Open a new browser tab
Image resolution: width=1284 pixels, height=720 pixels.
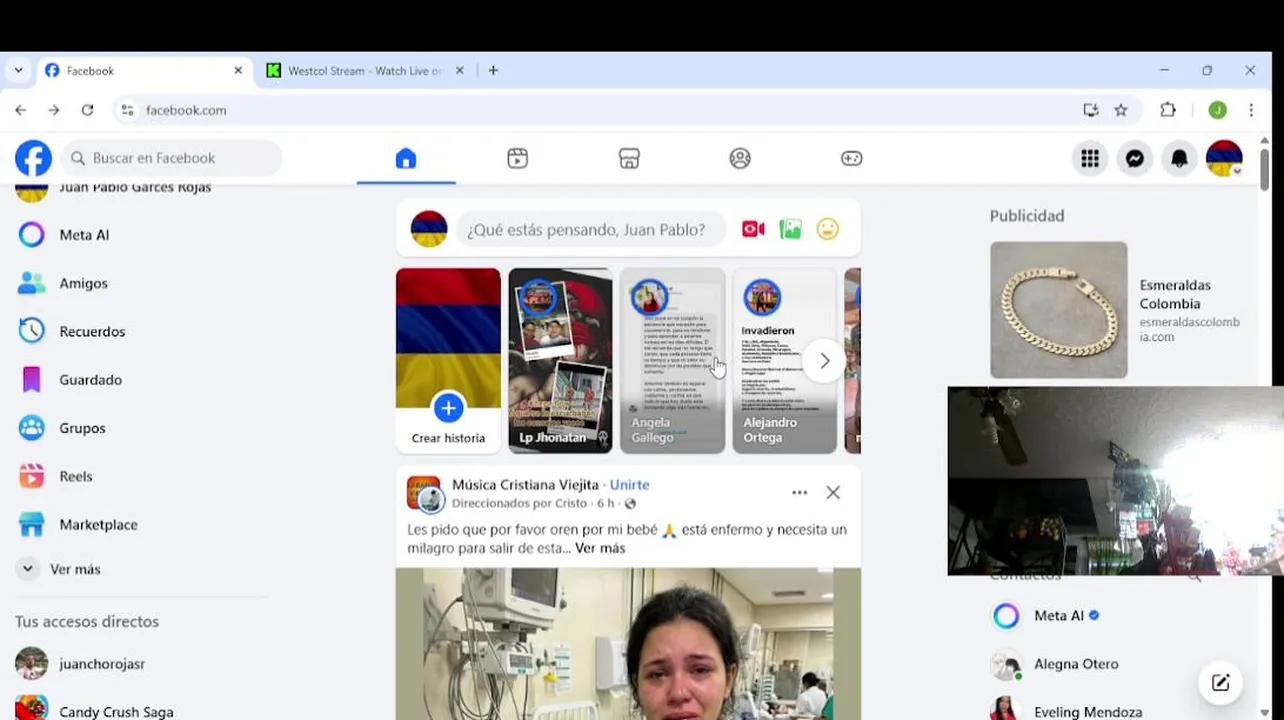493,71
